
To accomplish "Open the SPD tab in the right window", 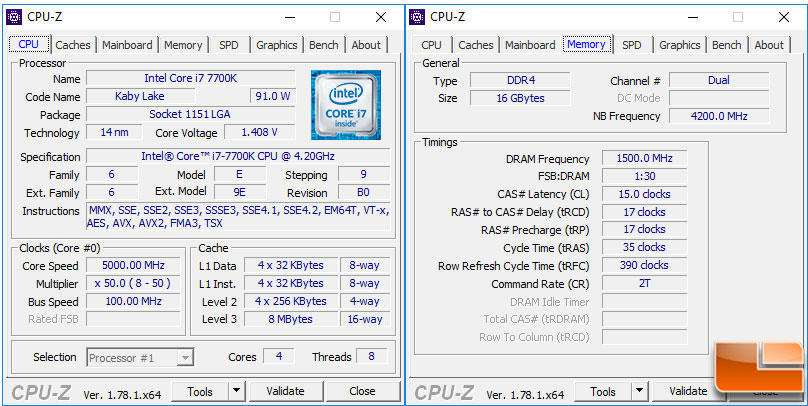I will [632, 45].
